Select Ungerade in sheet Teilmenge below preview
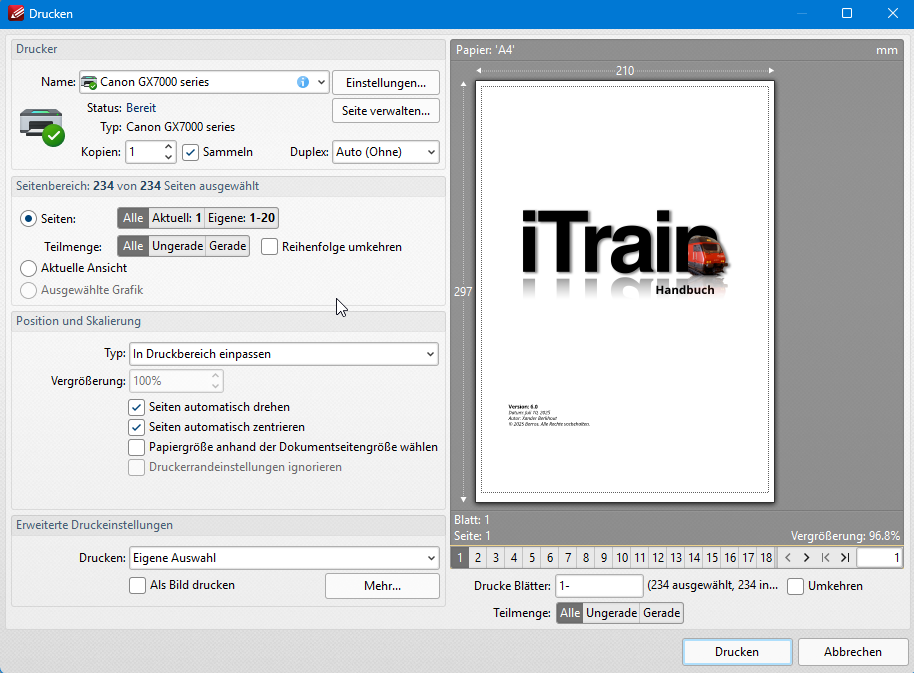The height and width of the screenshot is (673, 914). [611, 613]
